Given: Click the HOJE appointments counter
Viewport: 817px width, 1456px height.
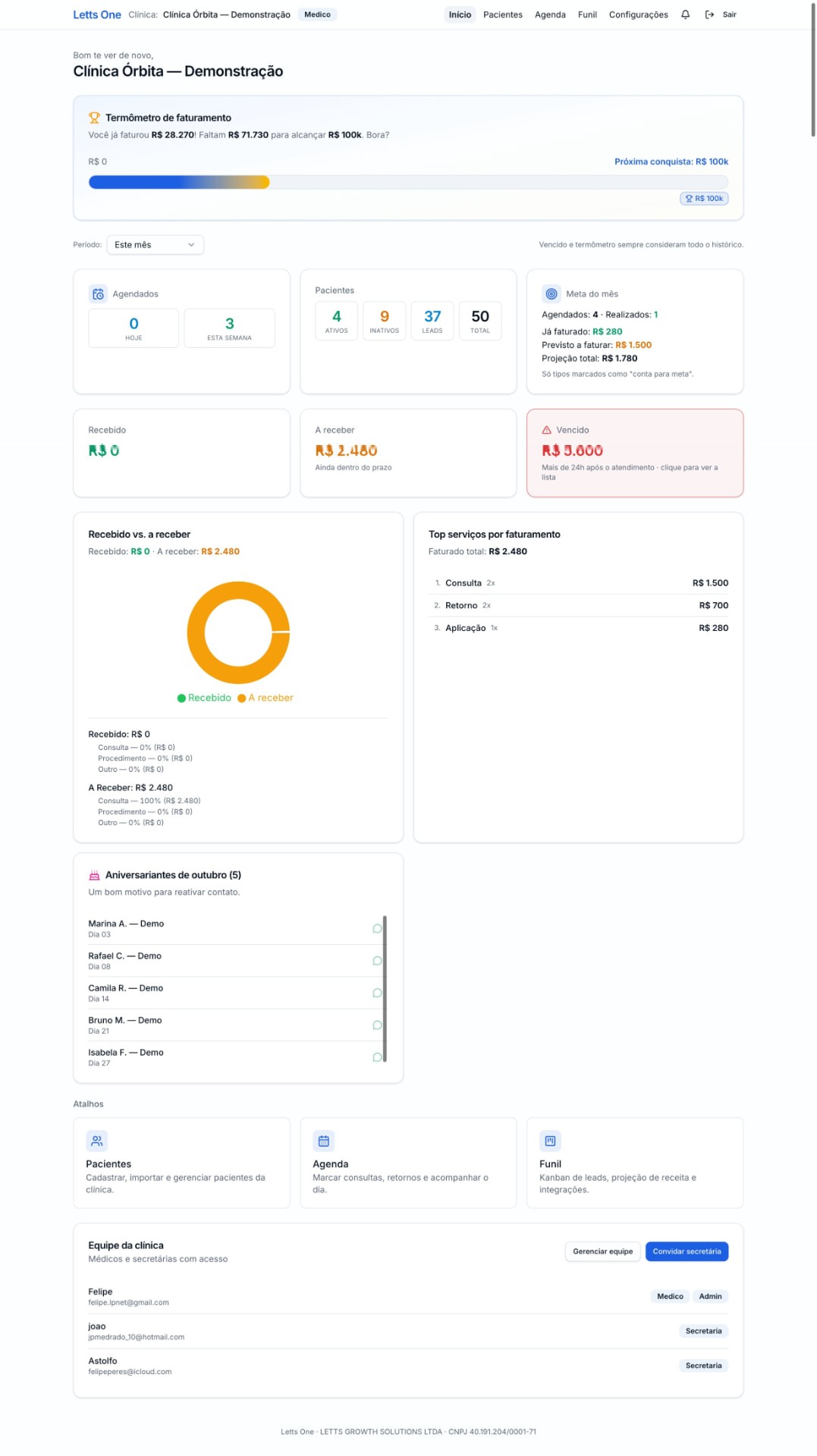Looking at the screenshot, I should pyautogui.click(x=134, y=328).
